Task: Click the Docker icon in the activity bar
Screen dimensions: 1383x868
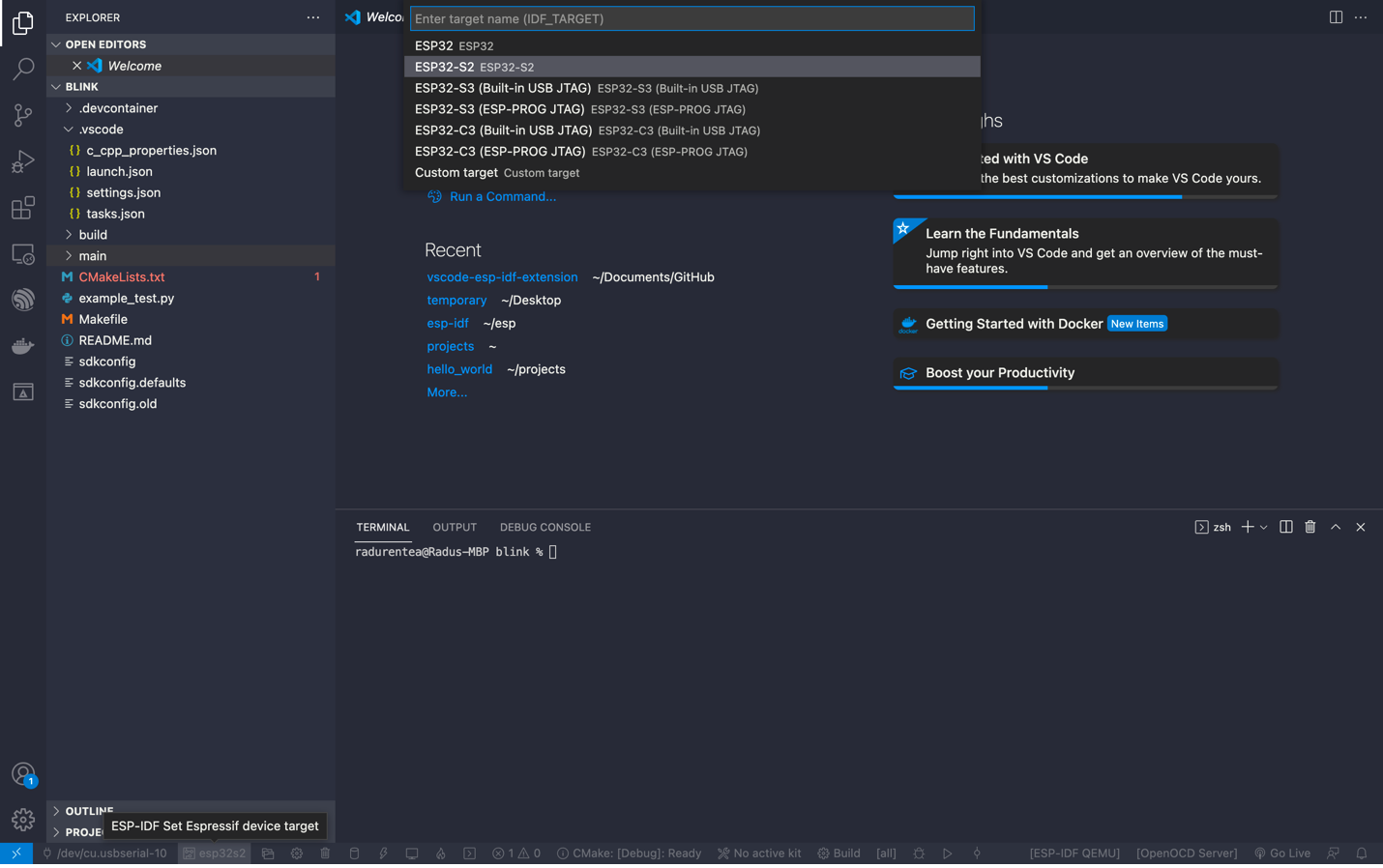Action: pyautogui.click(x=22, y=345)
